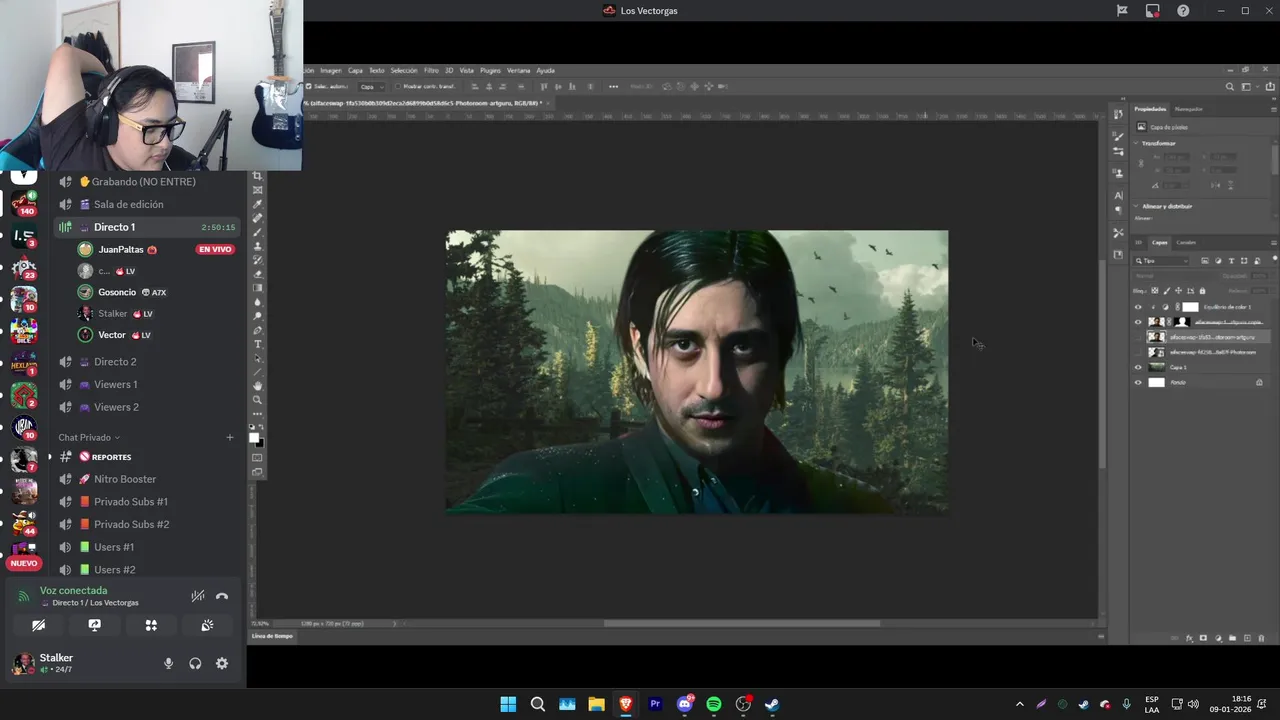Screen dimensions: 1280x720
Task: Click user JuanPaltas in Directo 1
Action: pos(156,249)
